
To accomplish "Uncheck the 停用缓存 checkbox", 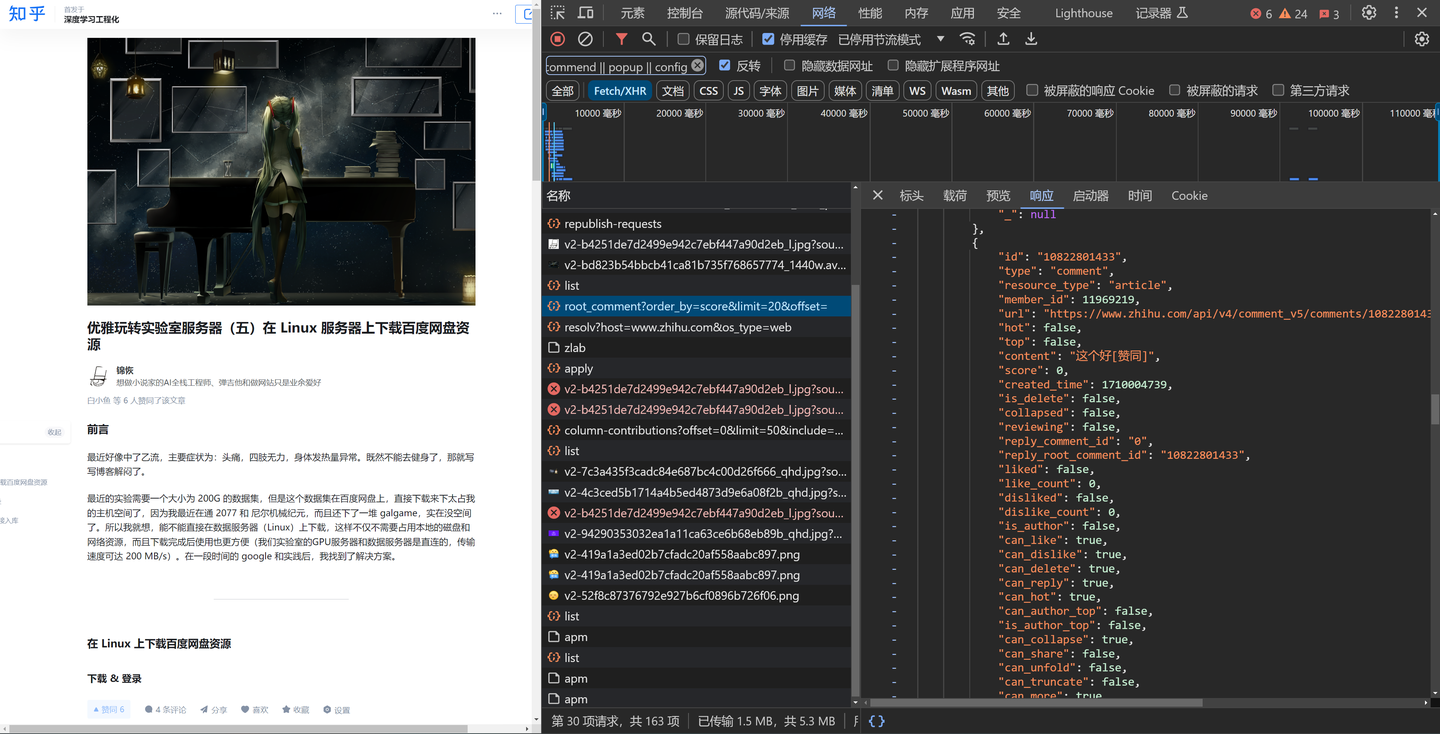I will click(768, 39).
